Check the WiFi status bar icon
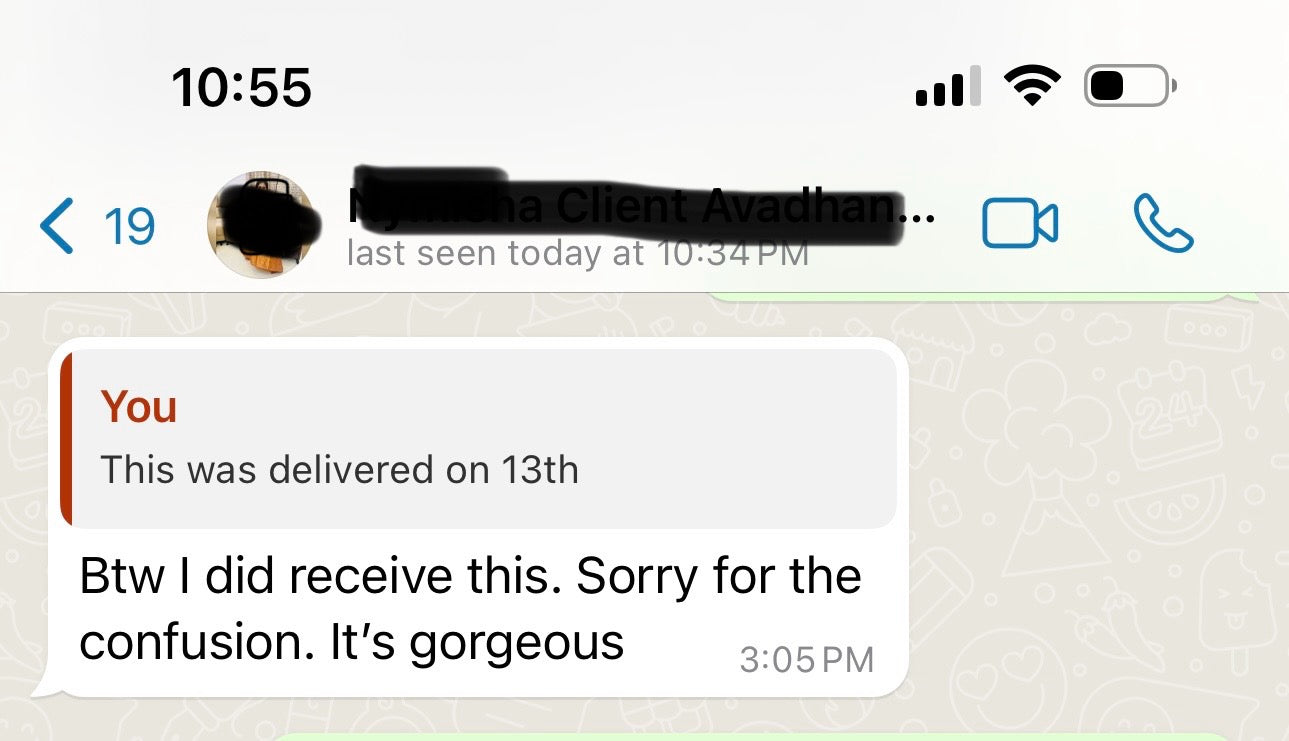 tap(1035, 85)
